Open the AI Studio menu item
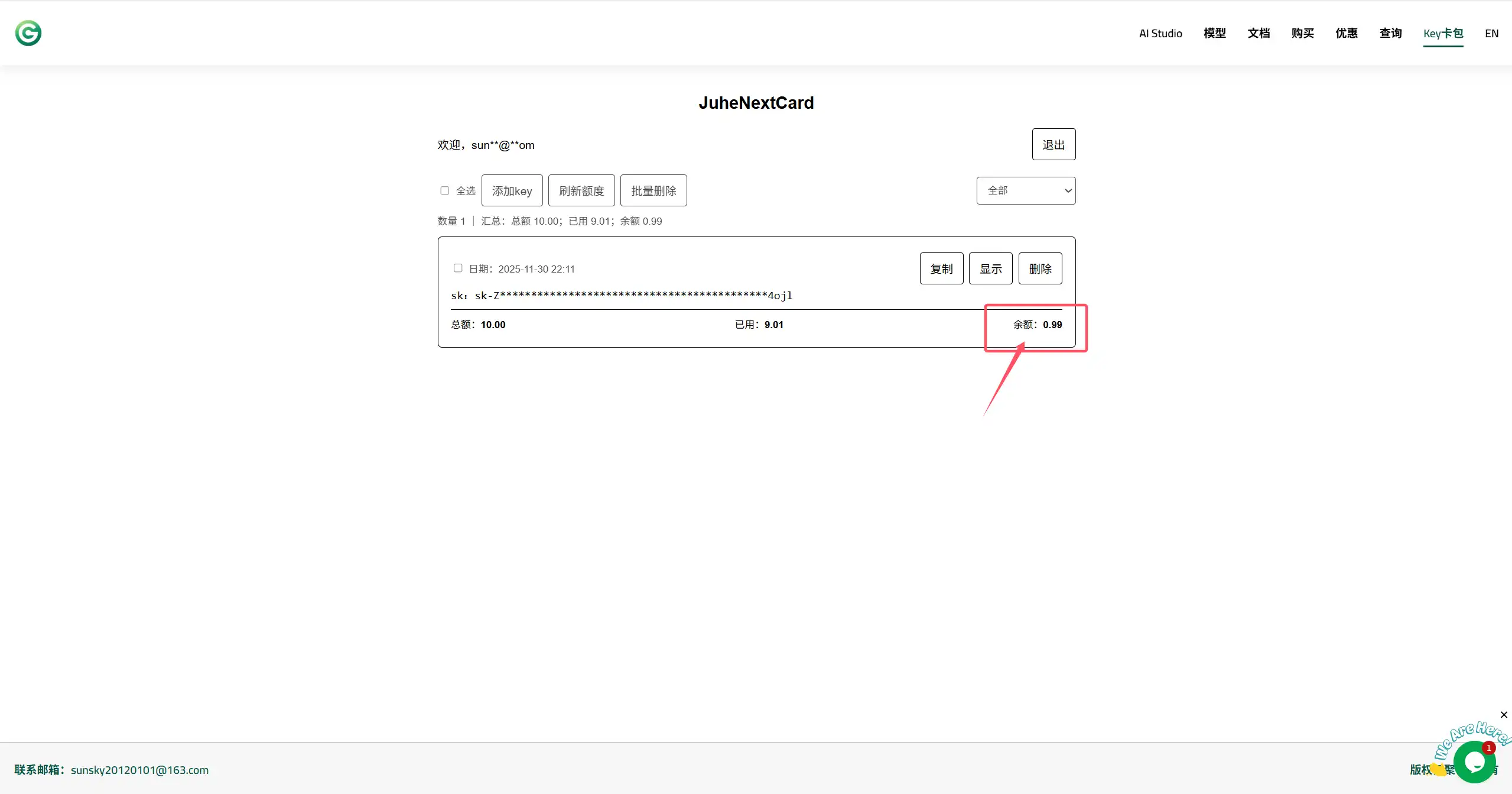1512x794 pixels. [x=1160, y=33]
